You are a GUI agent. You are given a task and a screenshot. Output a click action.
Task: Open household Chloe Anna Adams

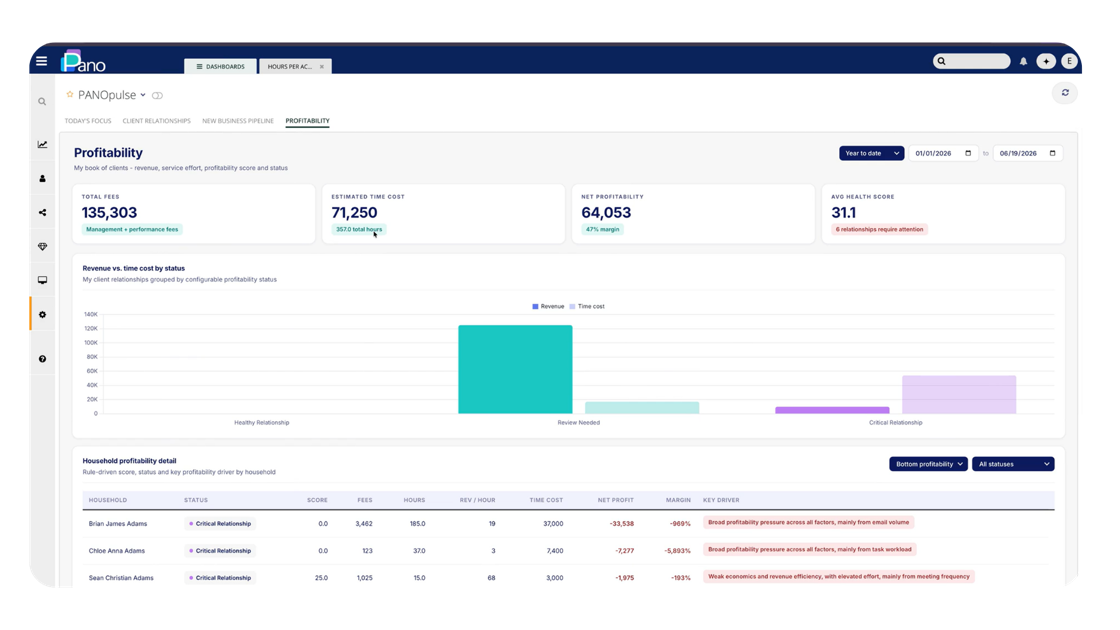click(116, 551)
